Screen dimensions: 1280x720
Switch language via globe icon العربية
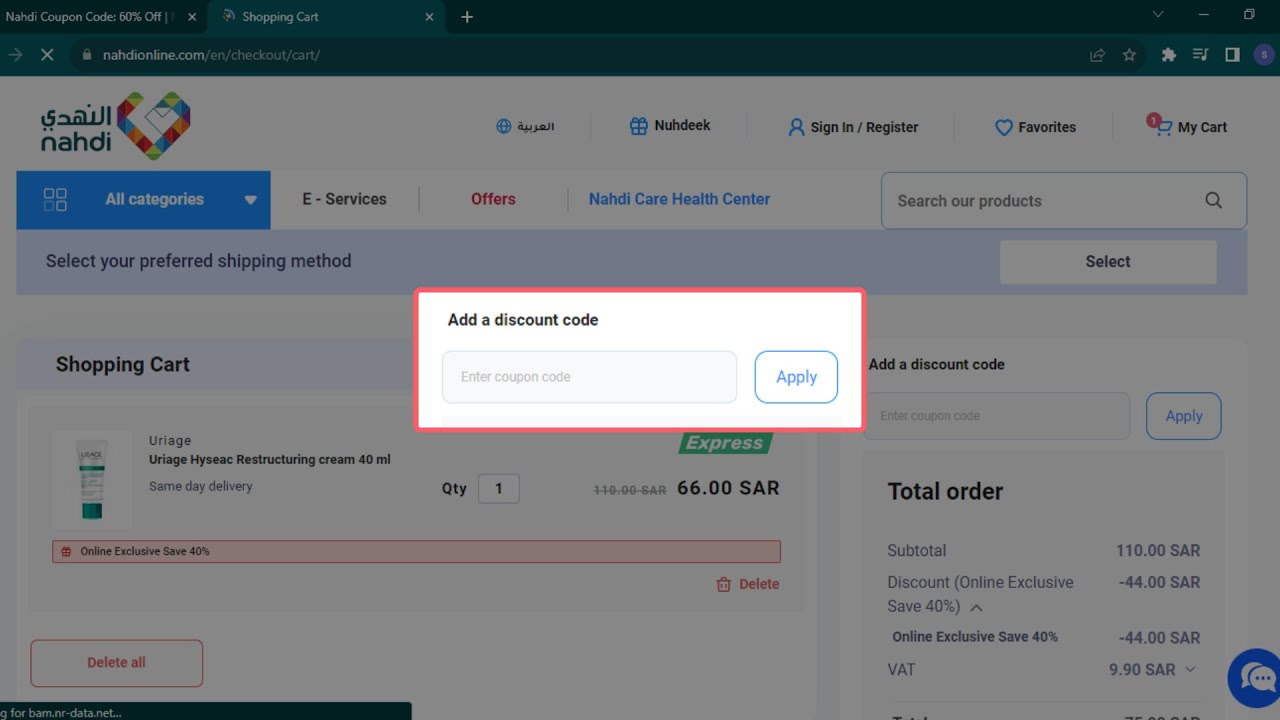click(525, 127)
